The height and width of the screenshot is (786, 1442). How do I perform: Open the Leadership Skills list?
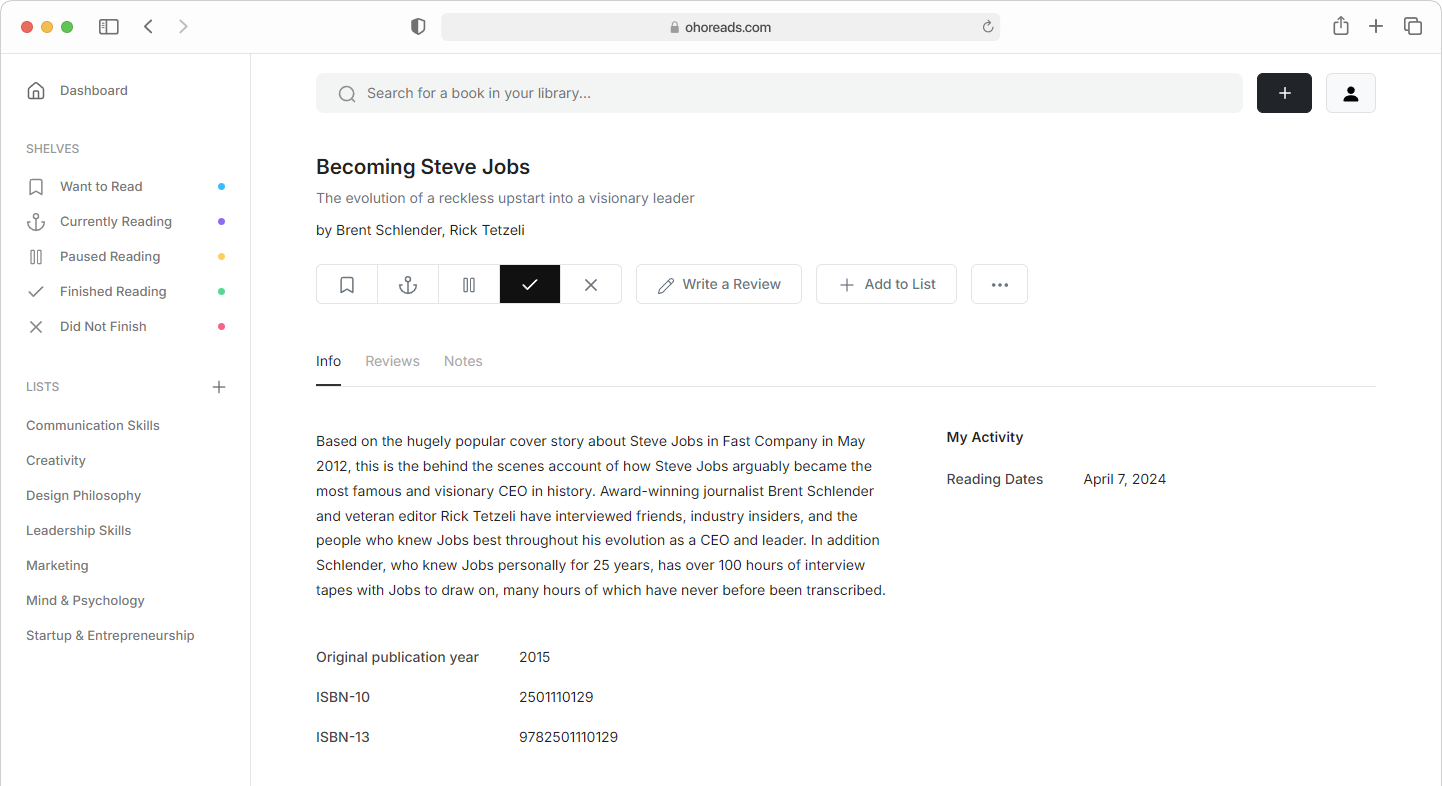tap(78, 531)
